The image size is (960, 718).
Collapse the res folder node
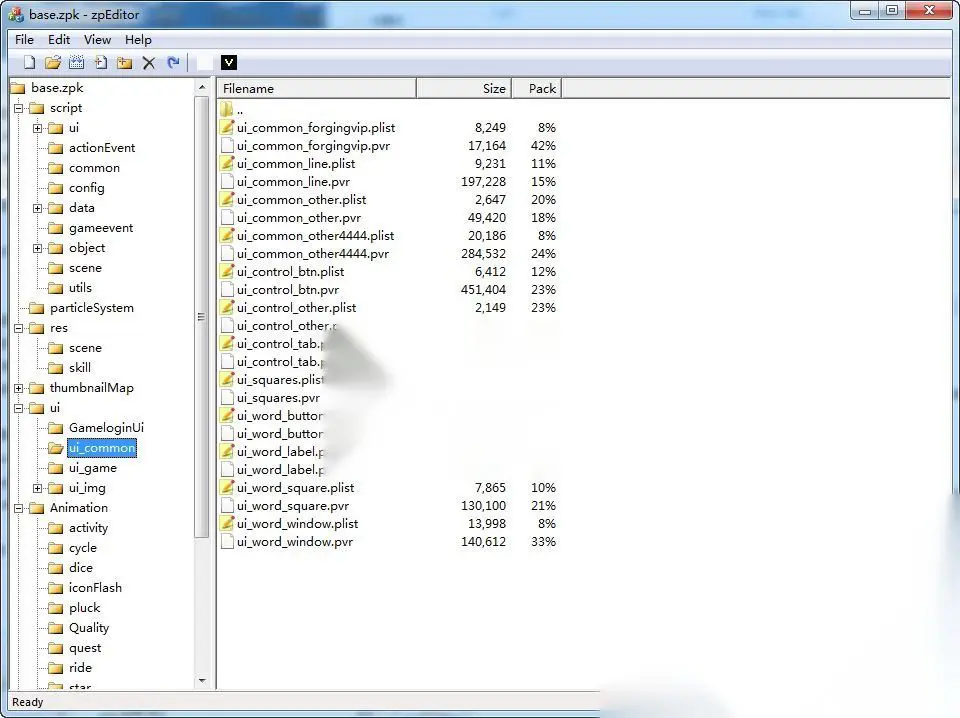tap(19, 328)
